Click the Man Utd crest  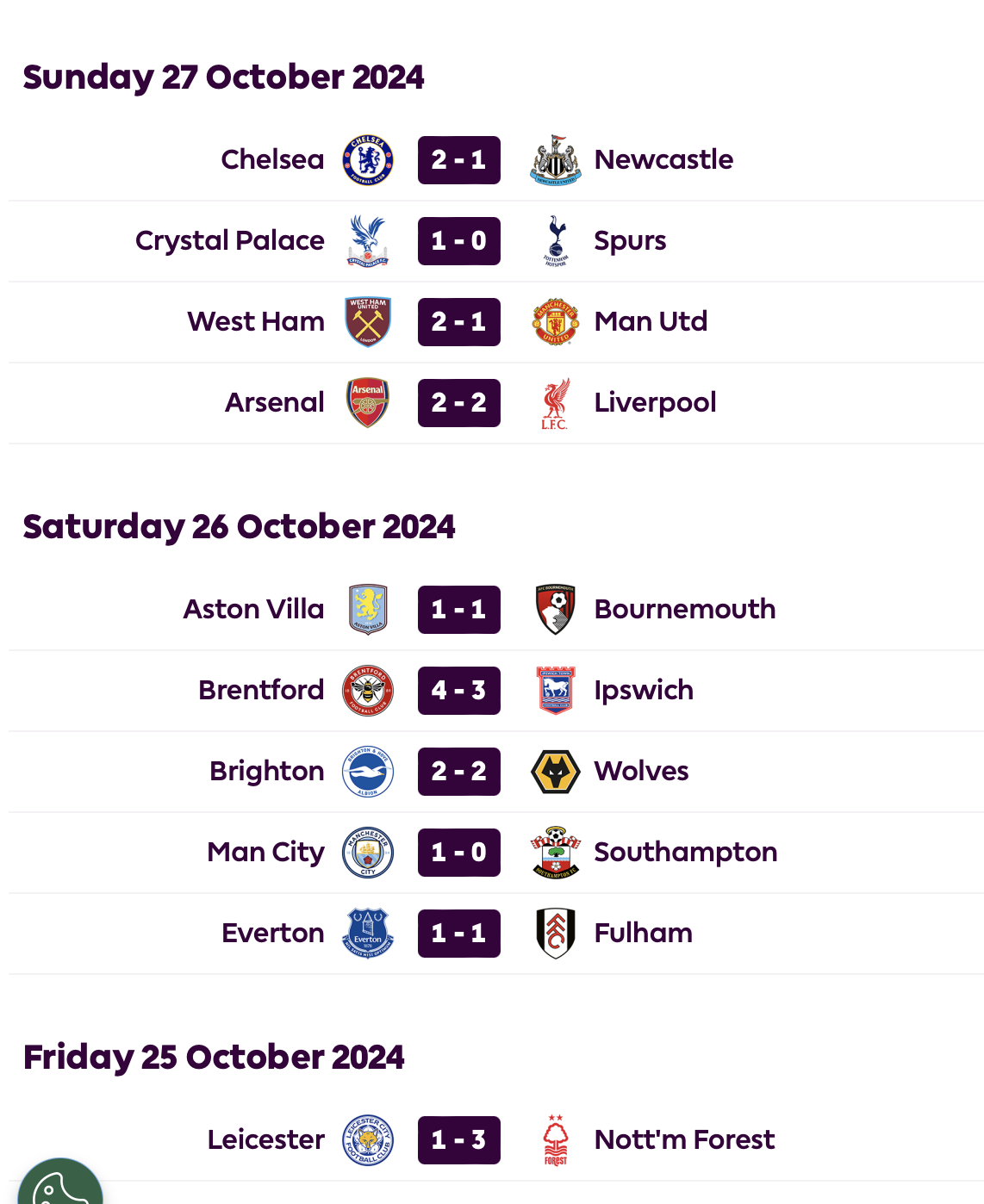(556, 322)
